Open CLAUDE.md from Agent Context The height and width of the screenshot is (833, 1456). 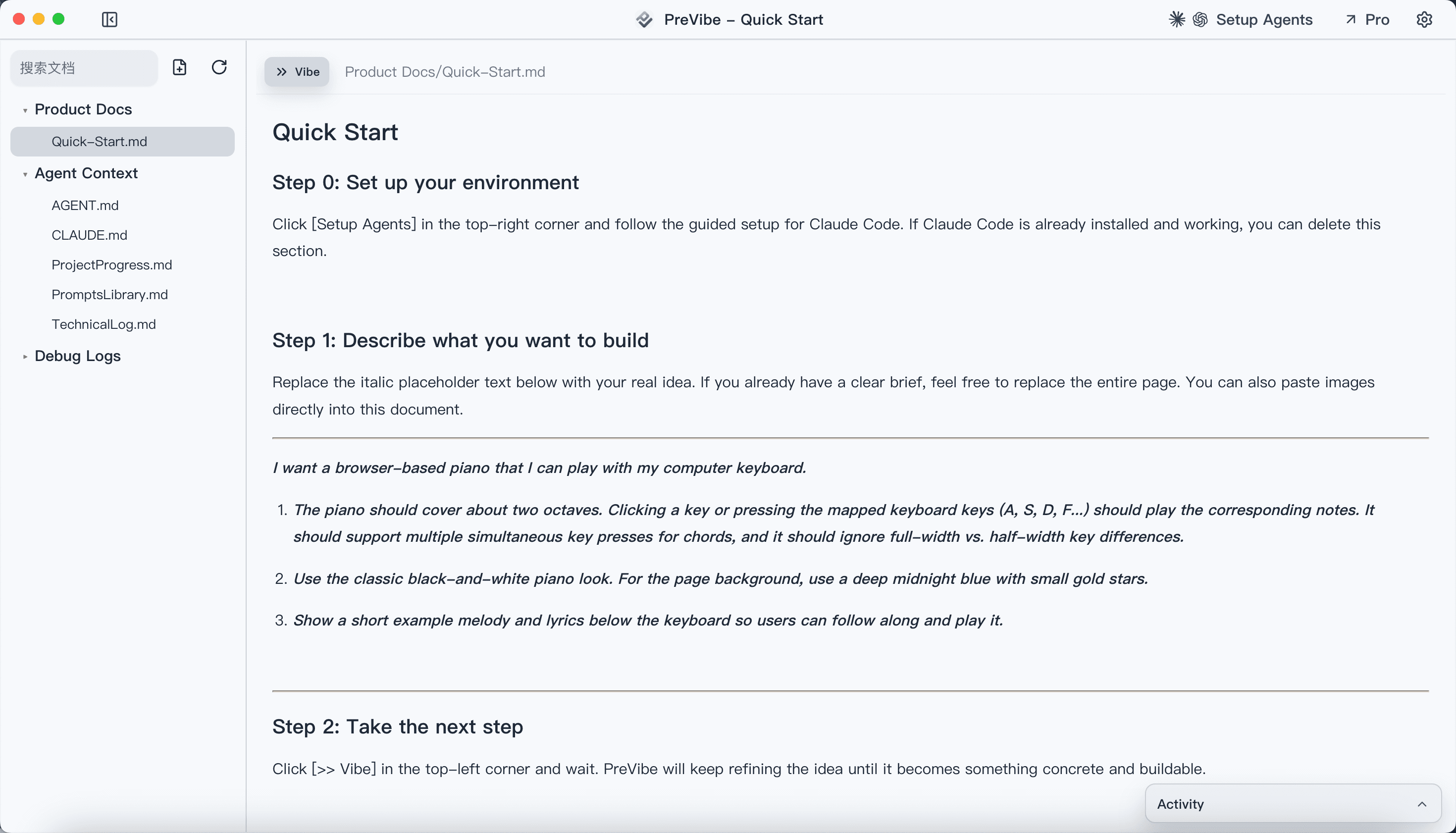(x=89, y=235)
